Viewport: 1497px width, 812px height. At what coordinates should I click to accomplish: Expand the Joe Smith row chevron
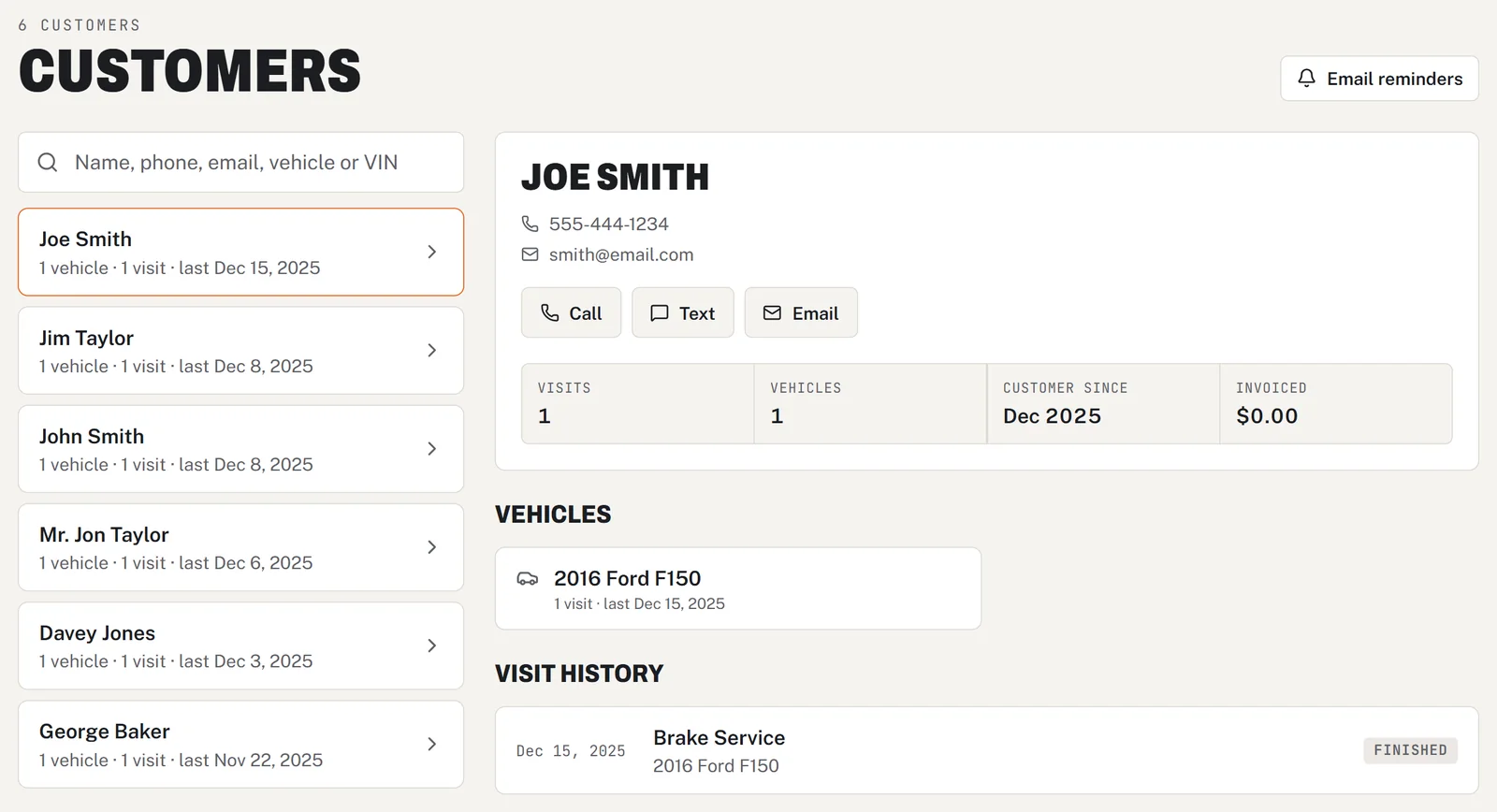tap(431, 252)
